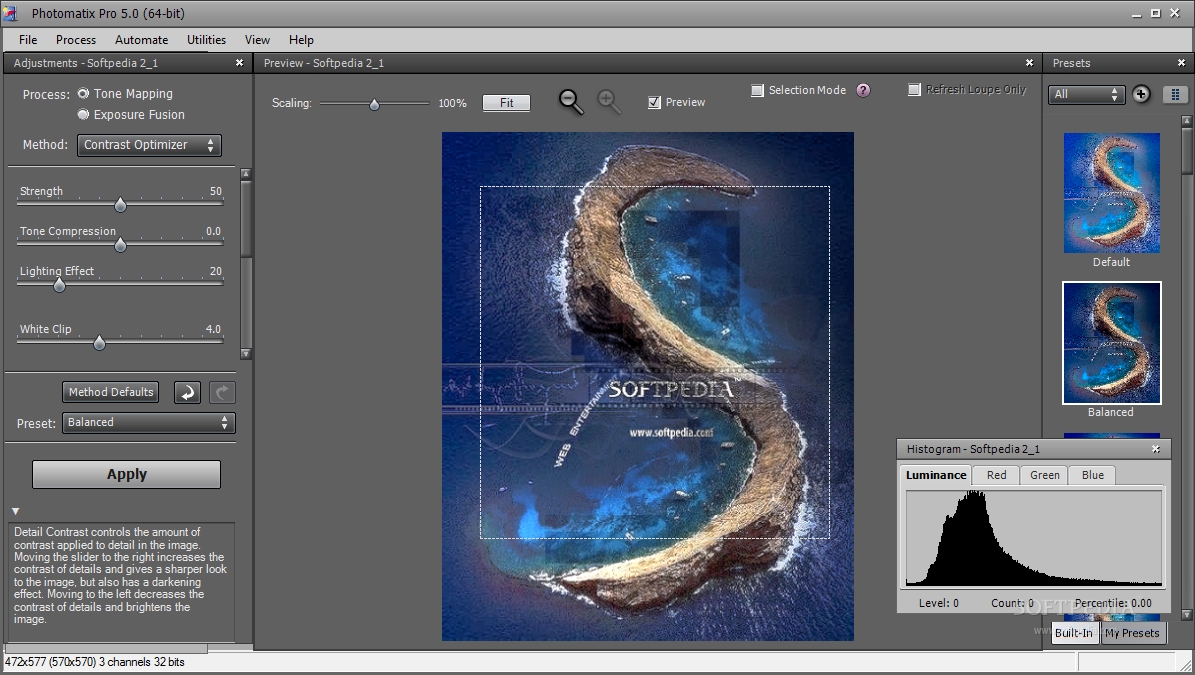Click the presets scrollbar down arrow
The width and height of the screenshot is (1195, 675).
coord(1187,614)
